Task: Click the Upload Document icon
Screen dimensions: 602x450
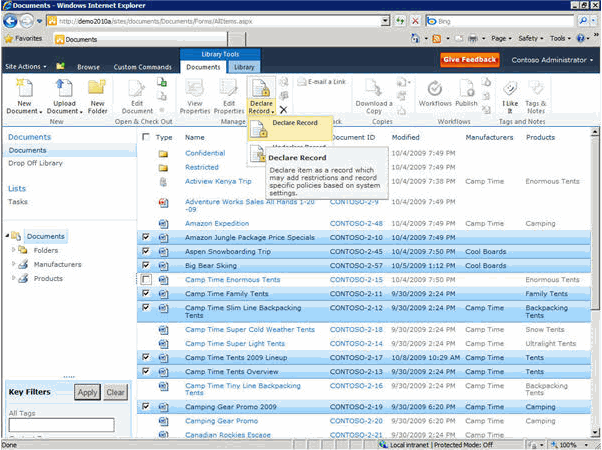Action: click(x=64, y=96)
